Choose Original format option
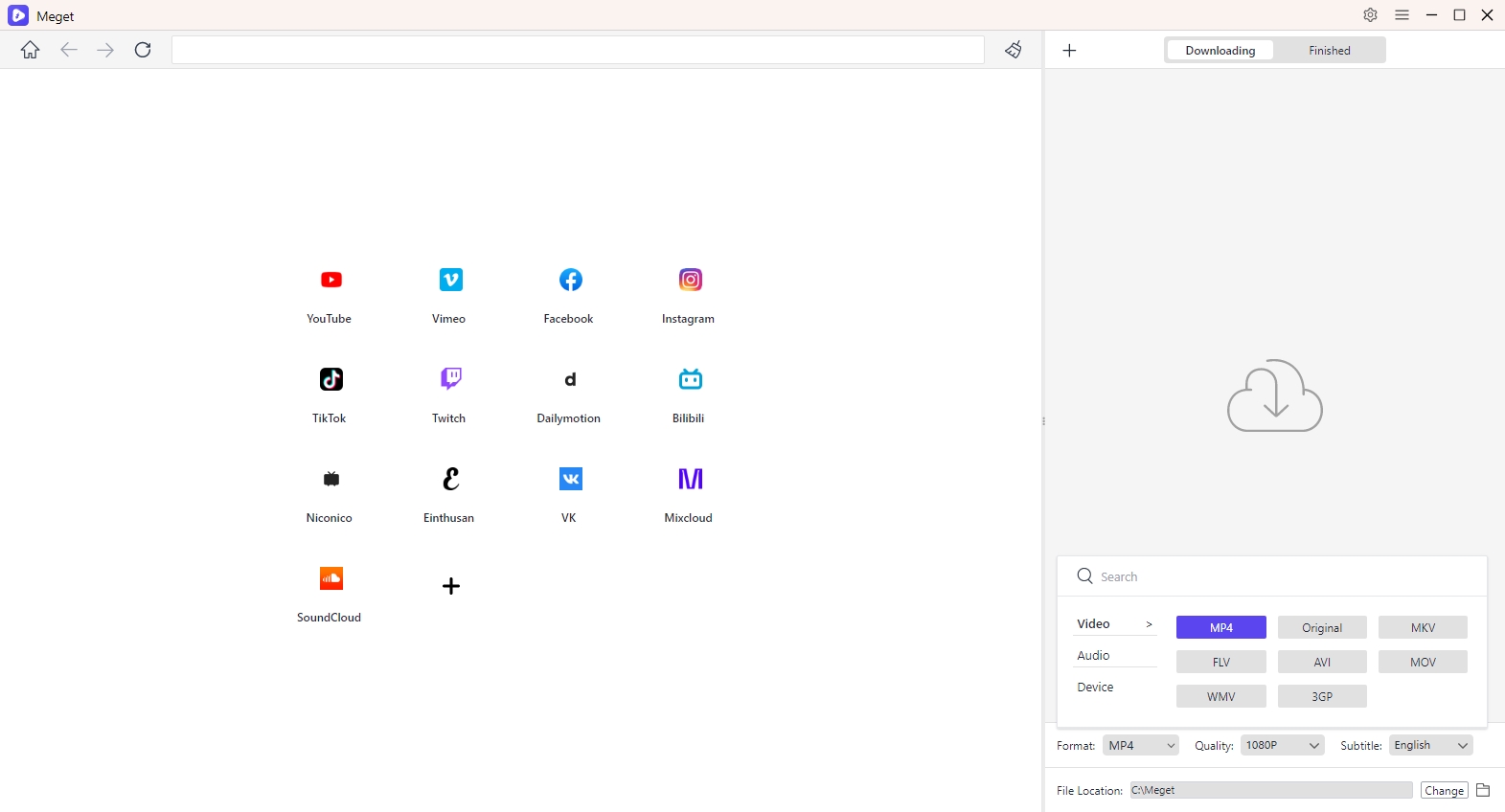Screen dimensions: 1505x812 [x=1322, y=627]
